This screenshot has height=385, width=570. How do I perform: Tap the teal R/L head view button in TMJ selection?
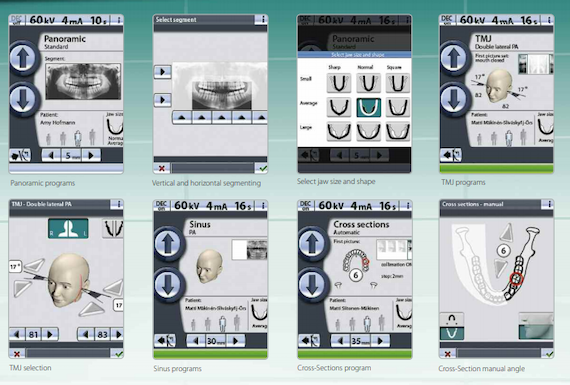[x=68, y=228]
